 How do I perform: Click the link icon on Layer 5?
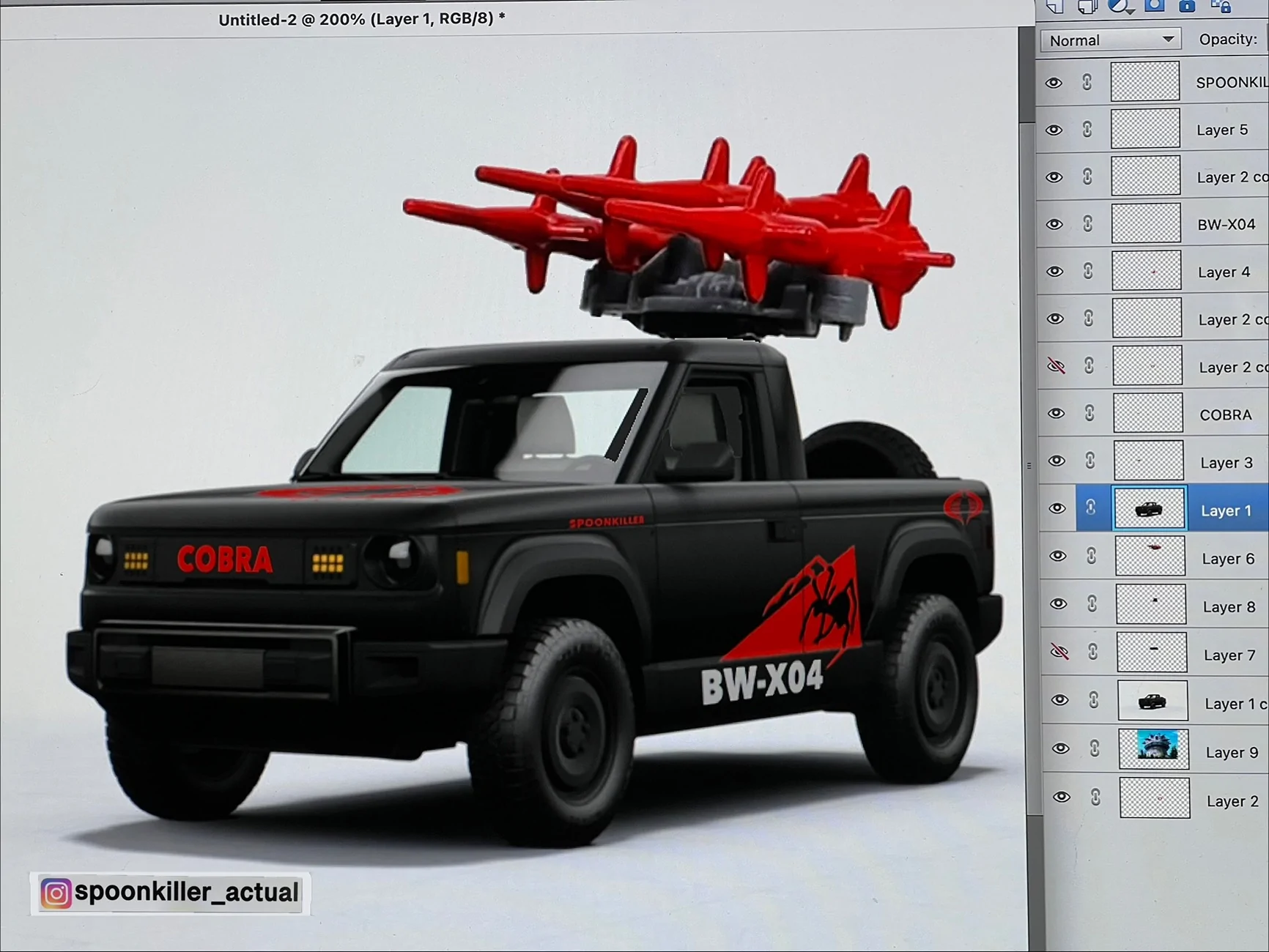pyautogui.click(x=1087, y=130)
